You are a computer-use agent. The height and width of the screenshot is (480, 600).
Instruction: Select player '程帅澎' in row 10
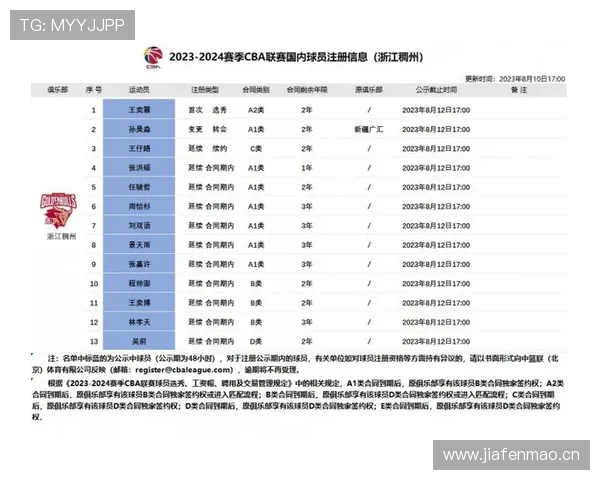click(139, 283)
